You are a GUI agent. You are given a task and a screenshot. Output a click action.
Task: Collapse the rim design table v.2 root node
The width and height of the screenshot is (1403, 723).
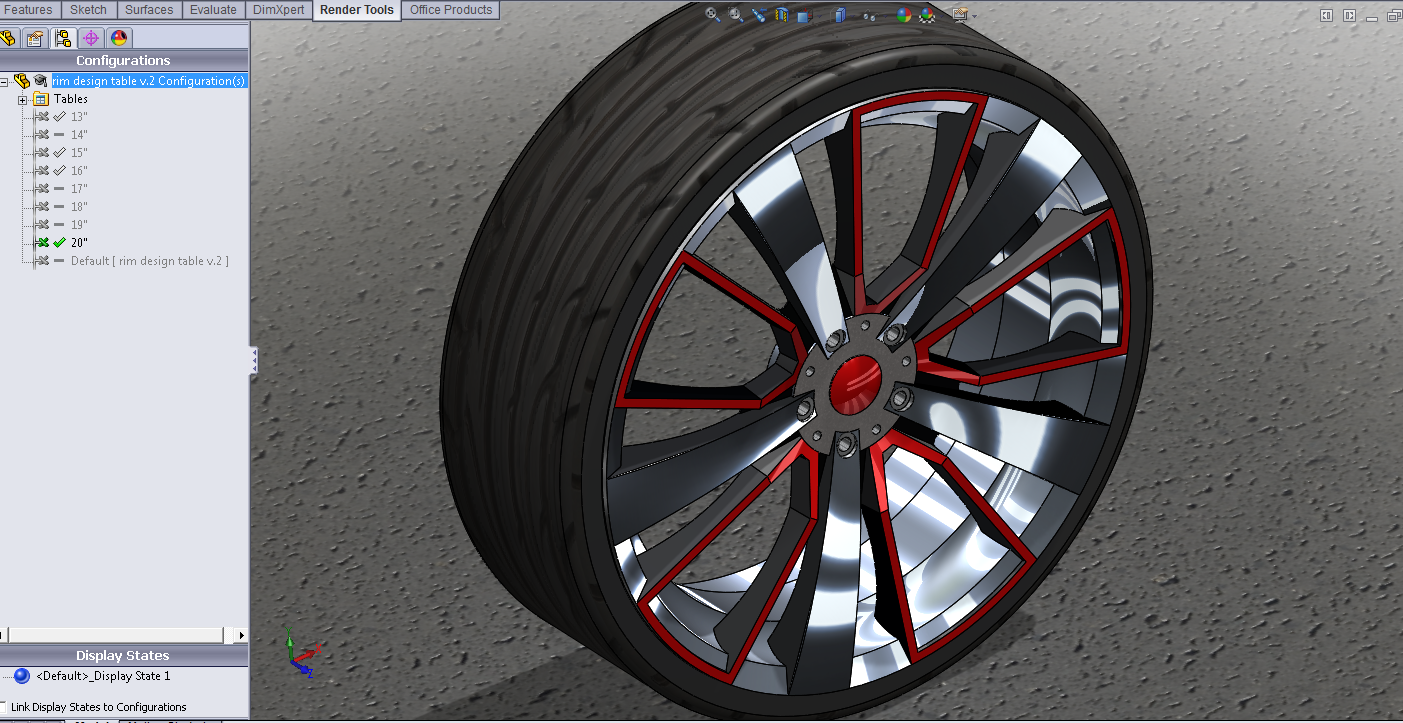coord(4,81)
